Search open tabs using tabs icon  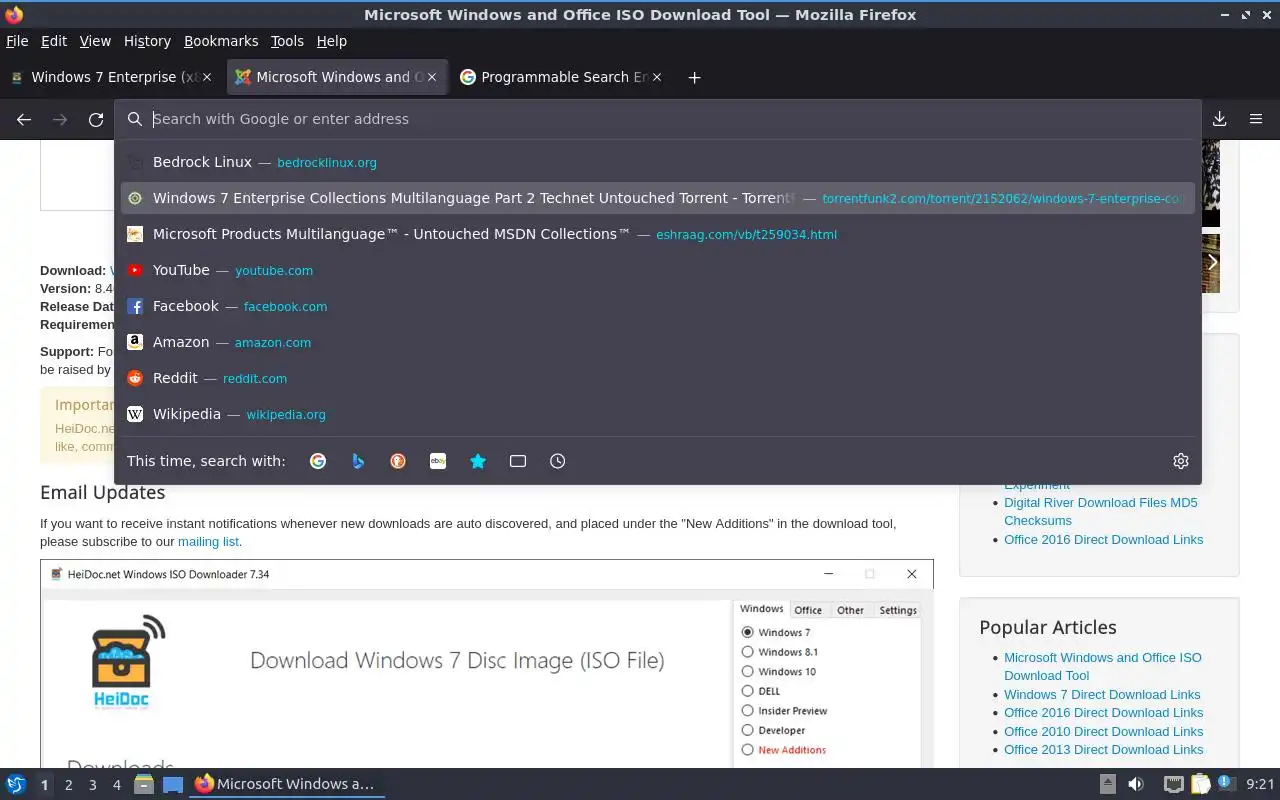point(518,461)
